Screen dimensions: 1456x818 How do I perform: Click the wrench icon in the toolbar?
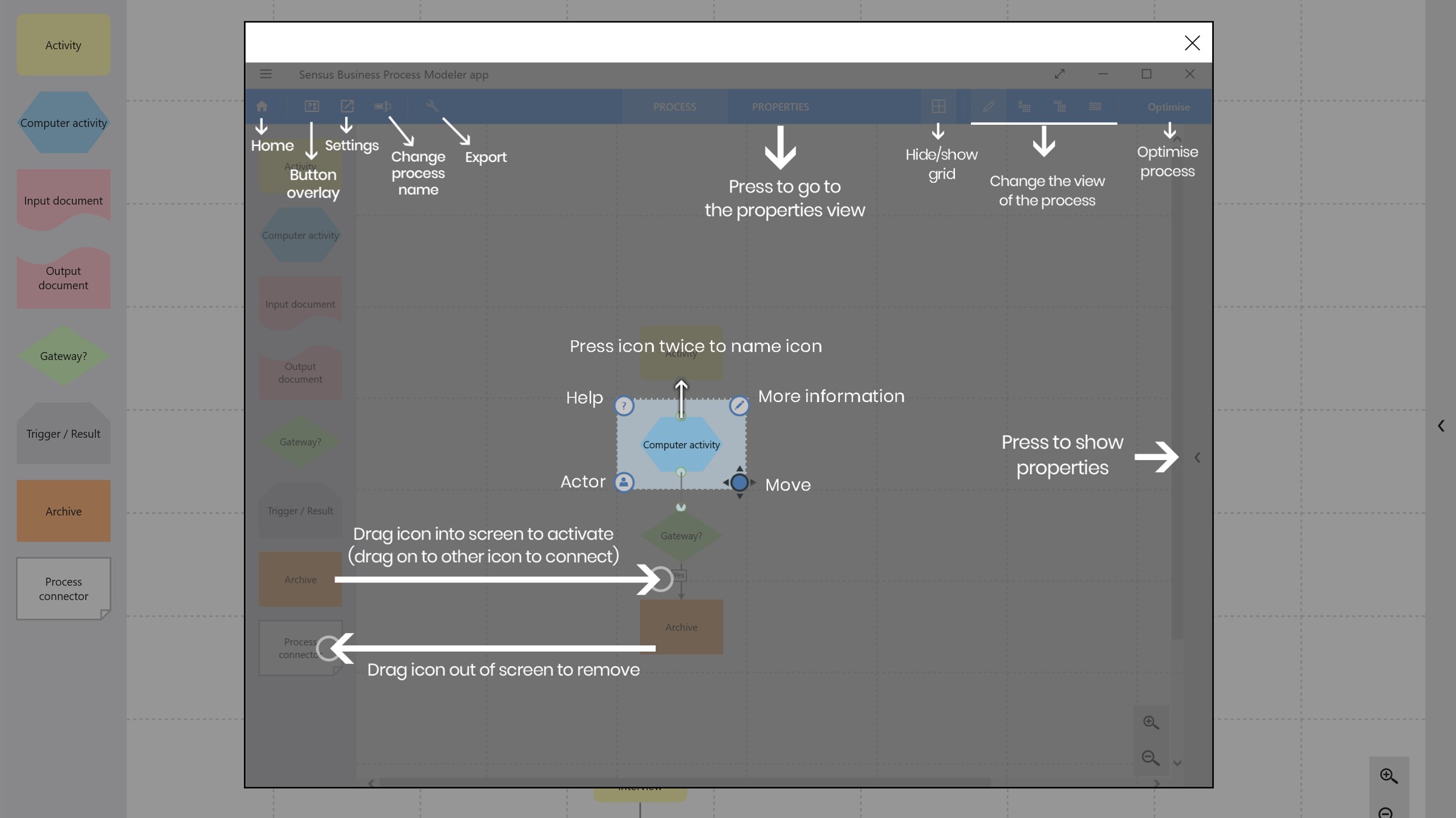click(432, 106)
